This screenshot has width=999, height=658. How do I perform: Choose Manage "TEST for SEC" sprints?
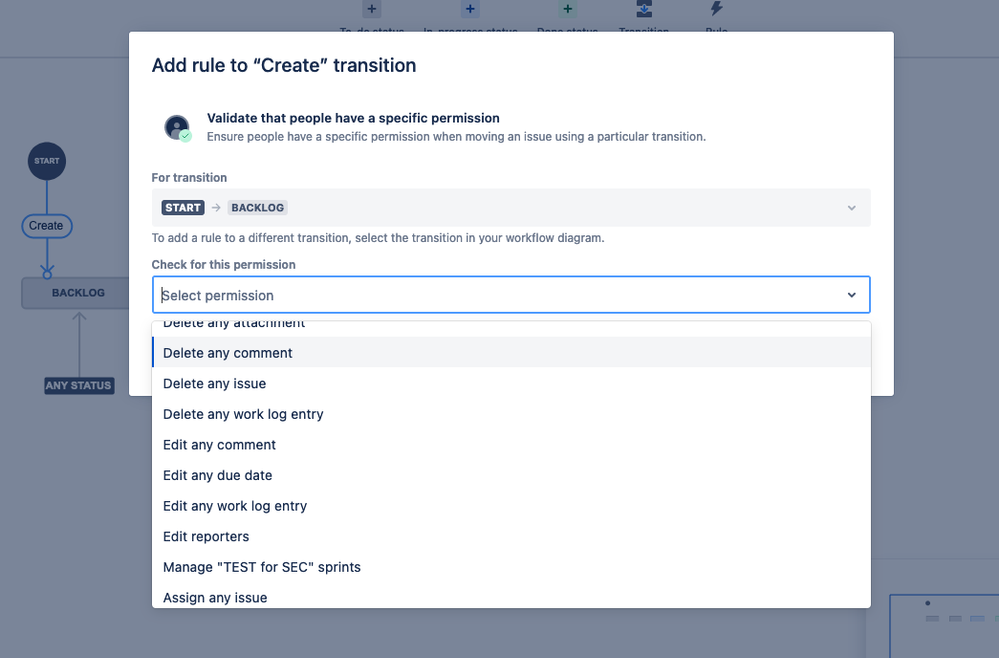[511, 567]
